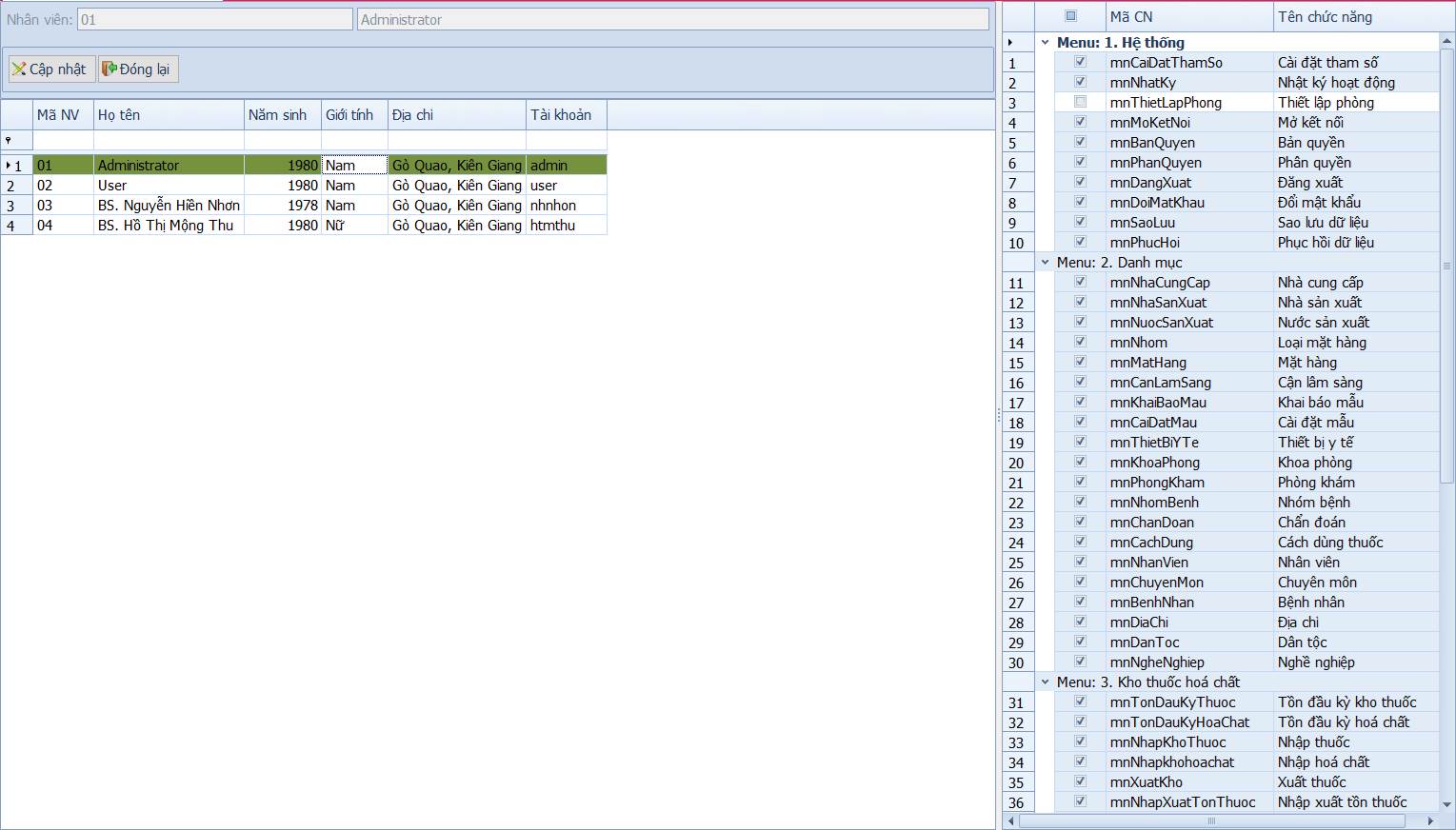Click the filter row icon in employee grid
The height and width of the screenshot is (830, 1456).
[x=9, y=140]
